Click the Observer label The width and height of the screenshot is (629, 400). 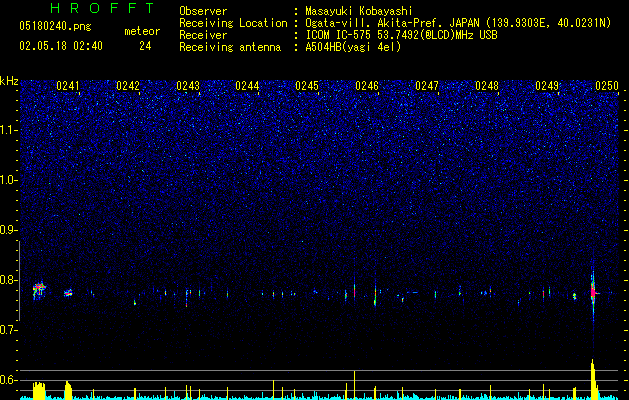tap(203, 11)
